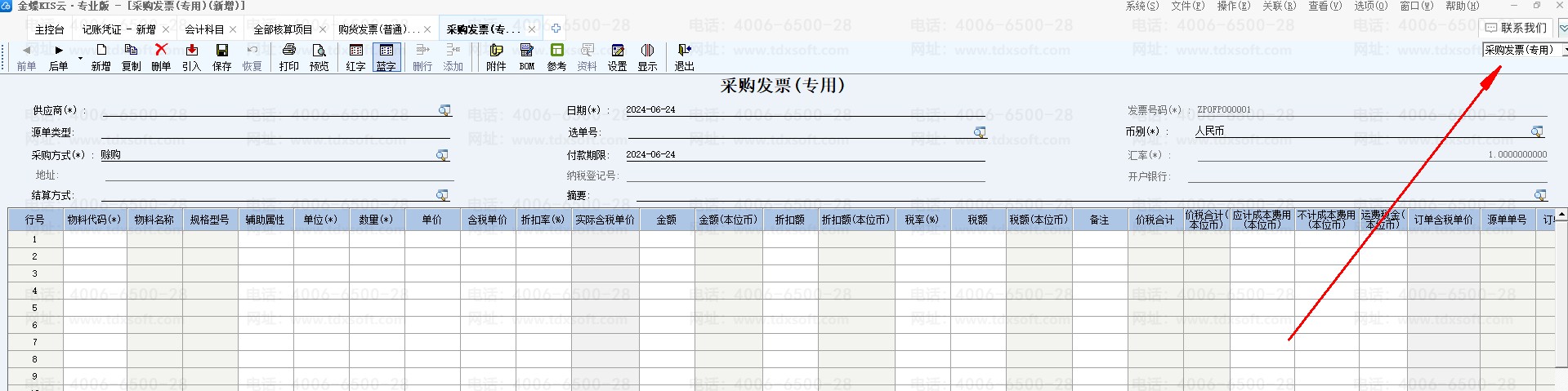Exit the form via 退出
1568x391 pixels.
(x=684, y=58)
